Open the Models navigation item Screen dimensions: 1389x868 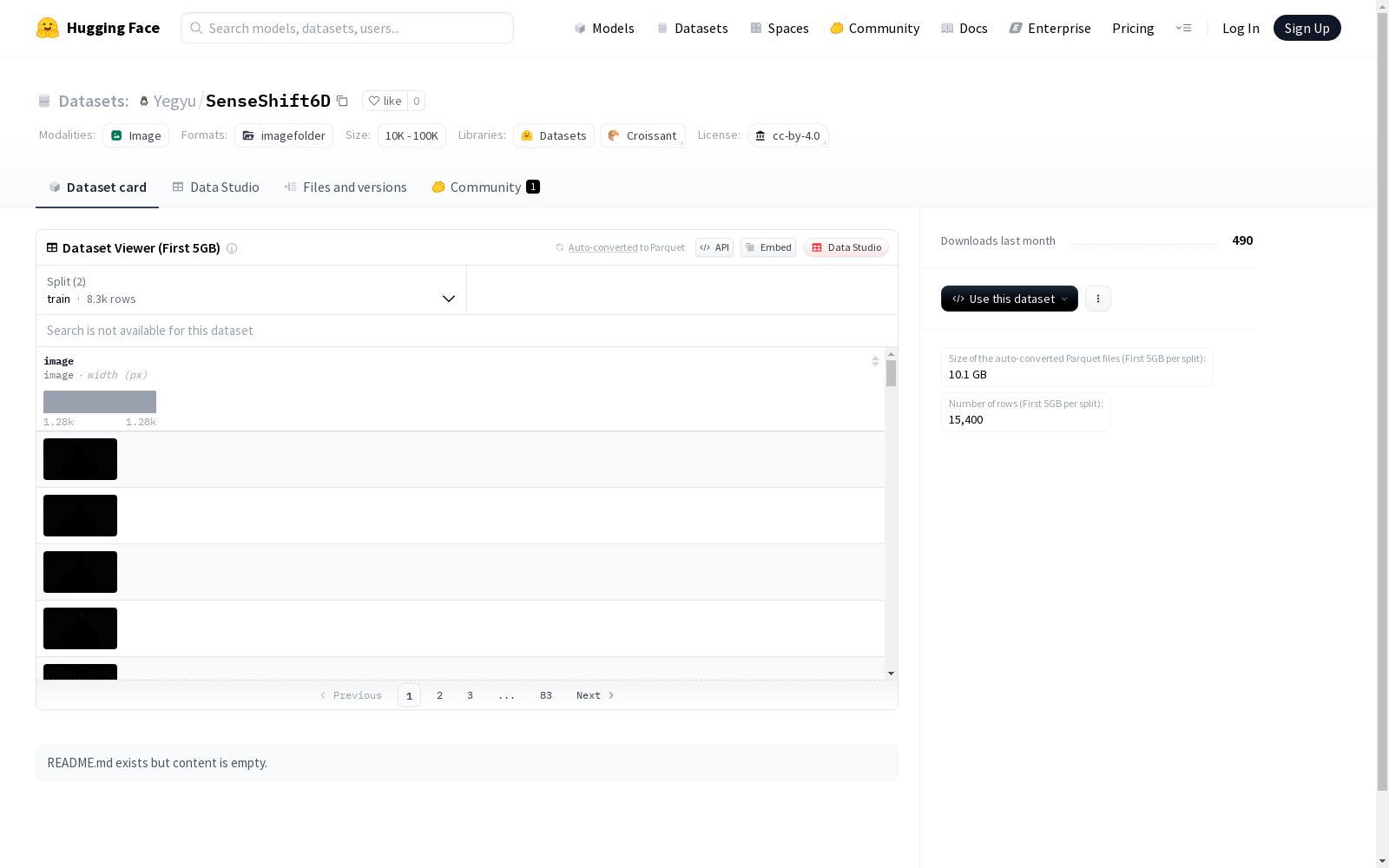pos(604,28)
